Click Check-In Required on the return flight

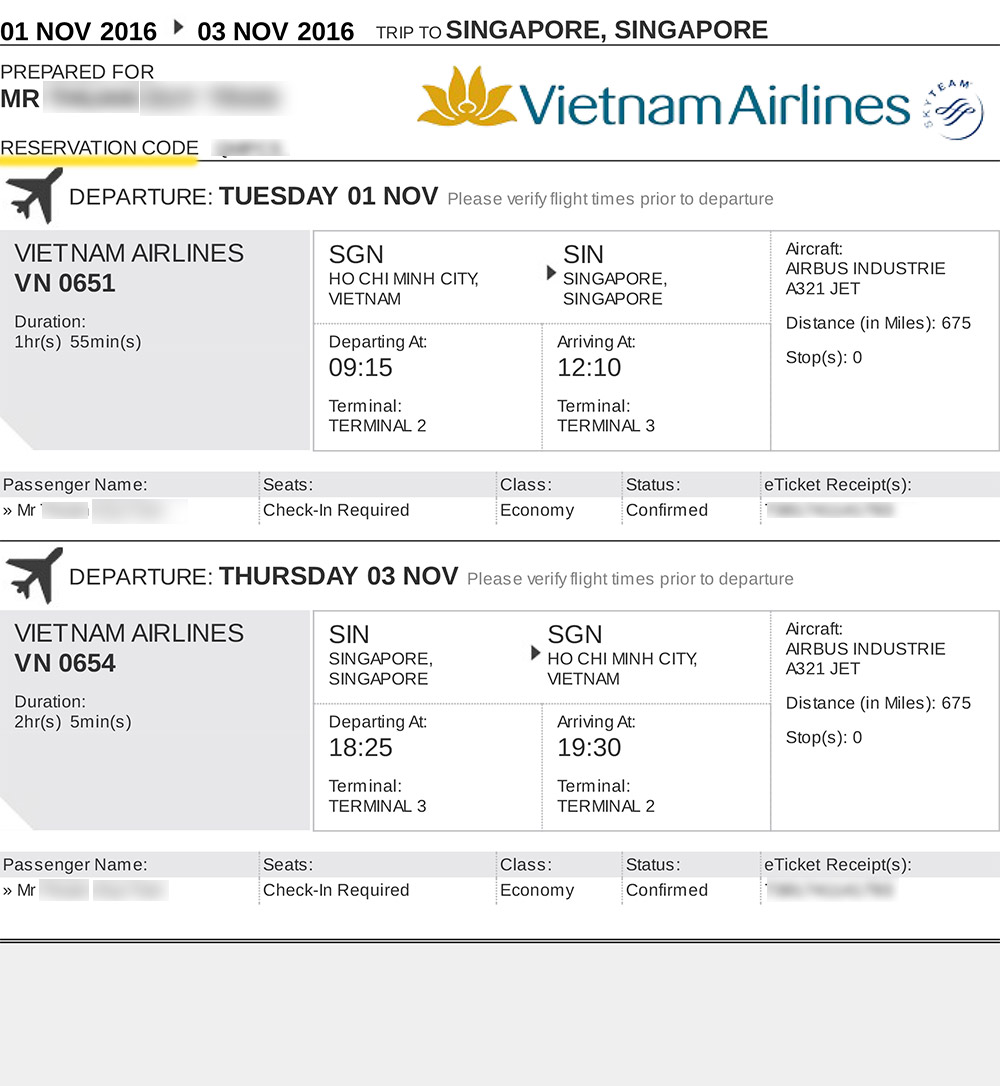[336, 890]
